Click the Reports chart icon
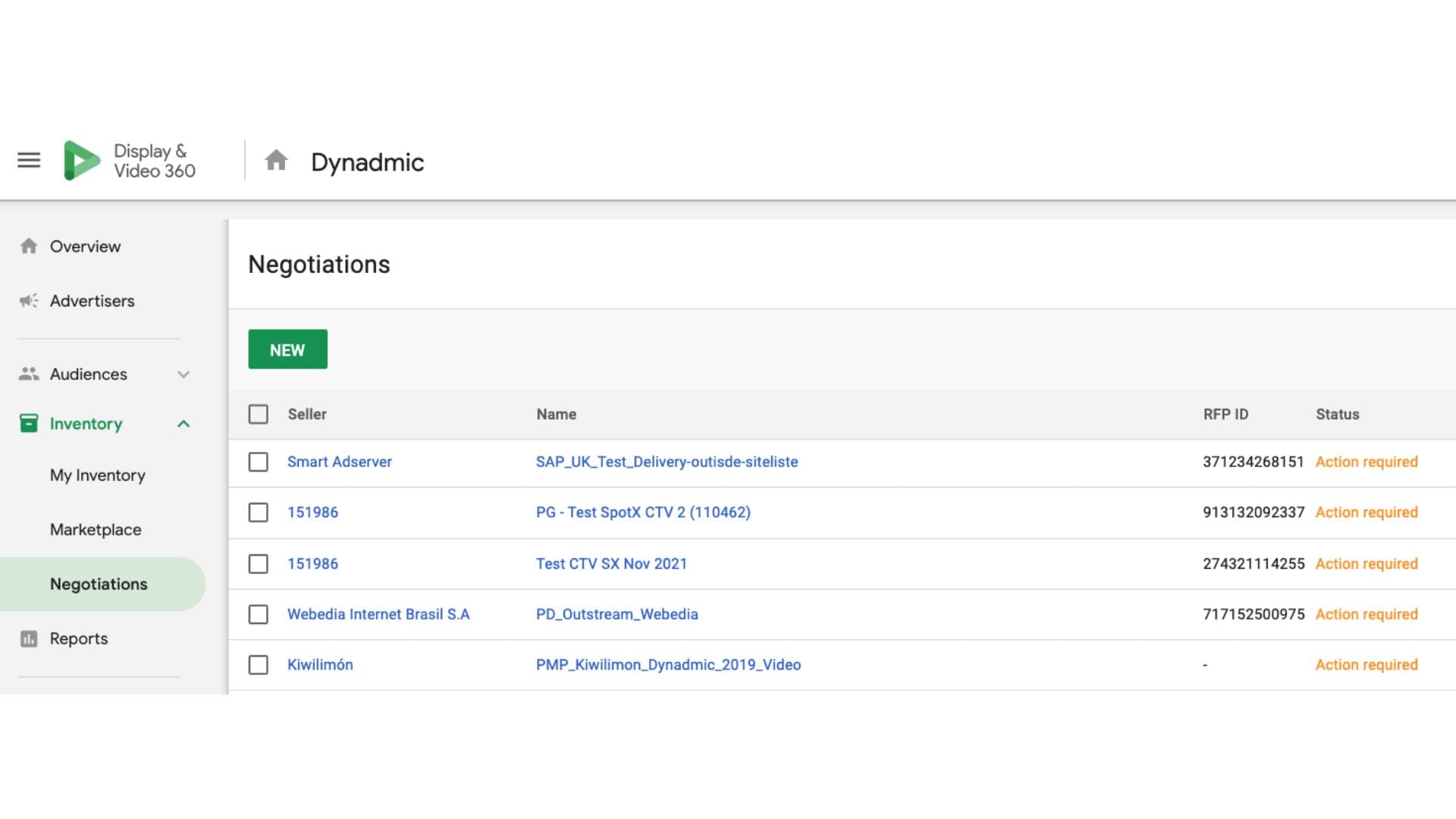Viewport: 1456px width, 819px height. pos(29,639)
